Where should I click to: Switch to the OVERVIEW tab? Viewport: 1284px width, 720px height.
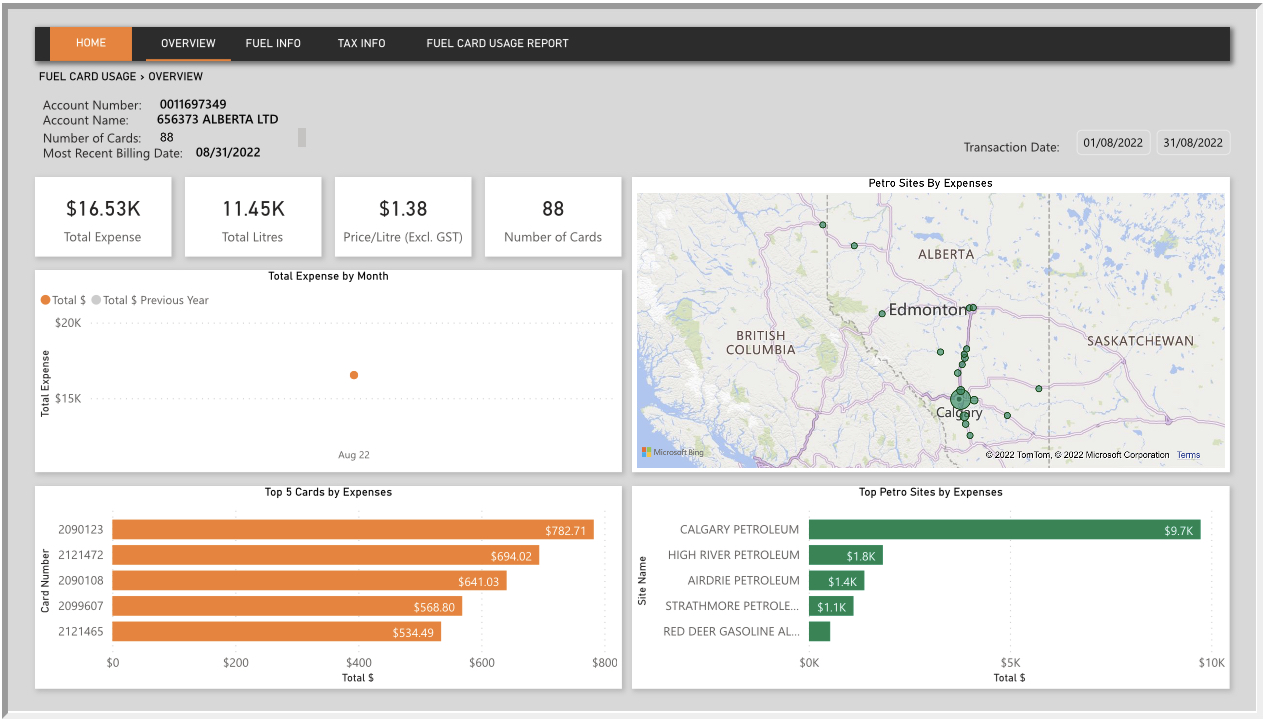pyautogui.click(x=188, y=43)
